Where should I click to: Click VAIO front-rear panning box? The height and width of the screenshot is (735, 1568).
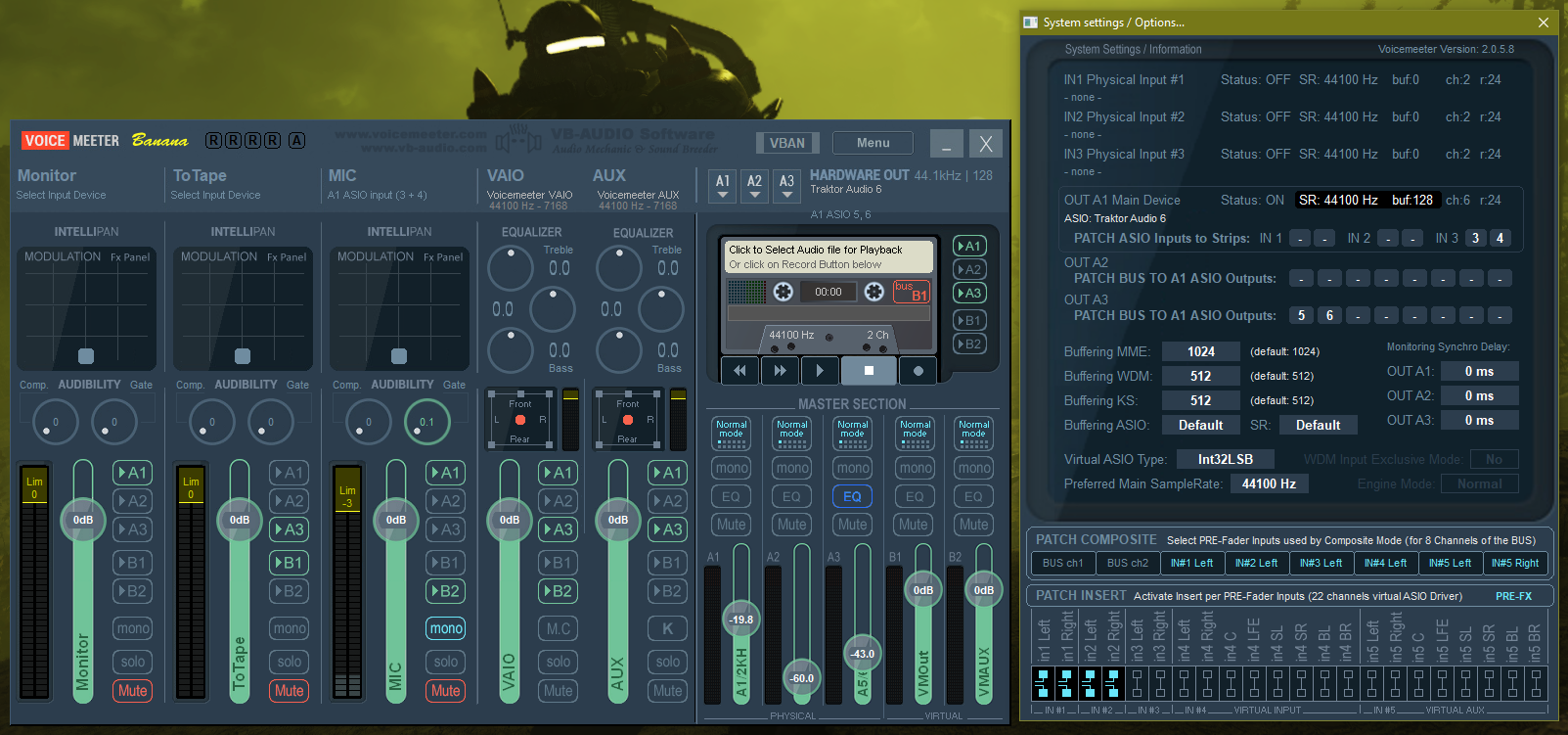(x=519, y=420)
